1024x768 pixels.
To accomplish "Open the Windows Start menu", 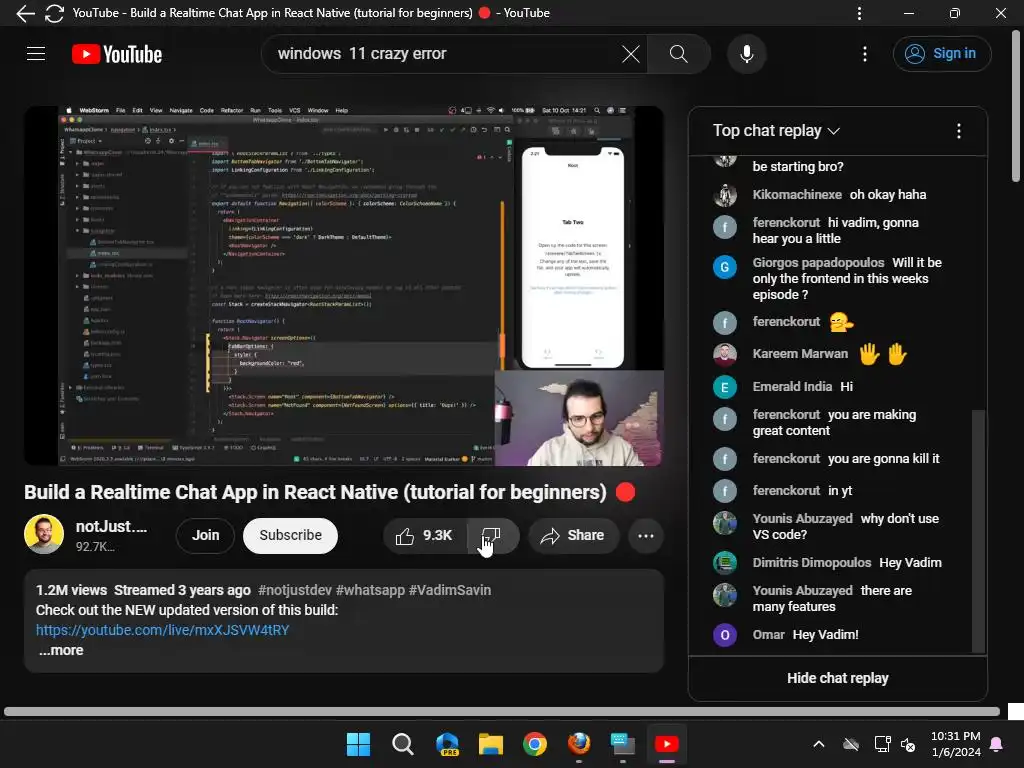I will [x=358, y=744].
